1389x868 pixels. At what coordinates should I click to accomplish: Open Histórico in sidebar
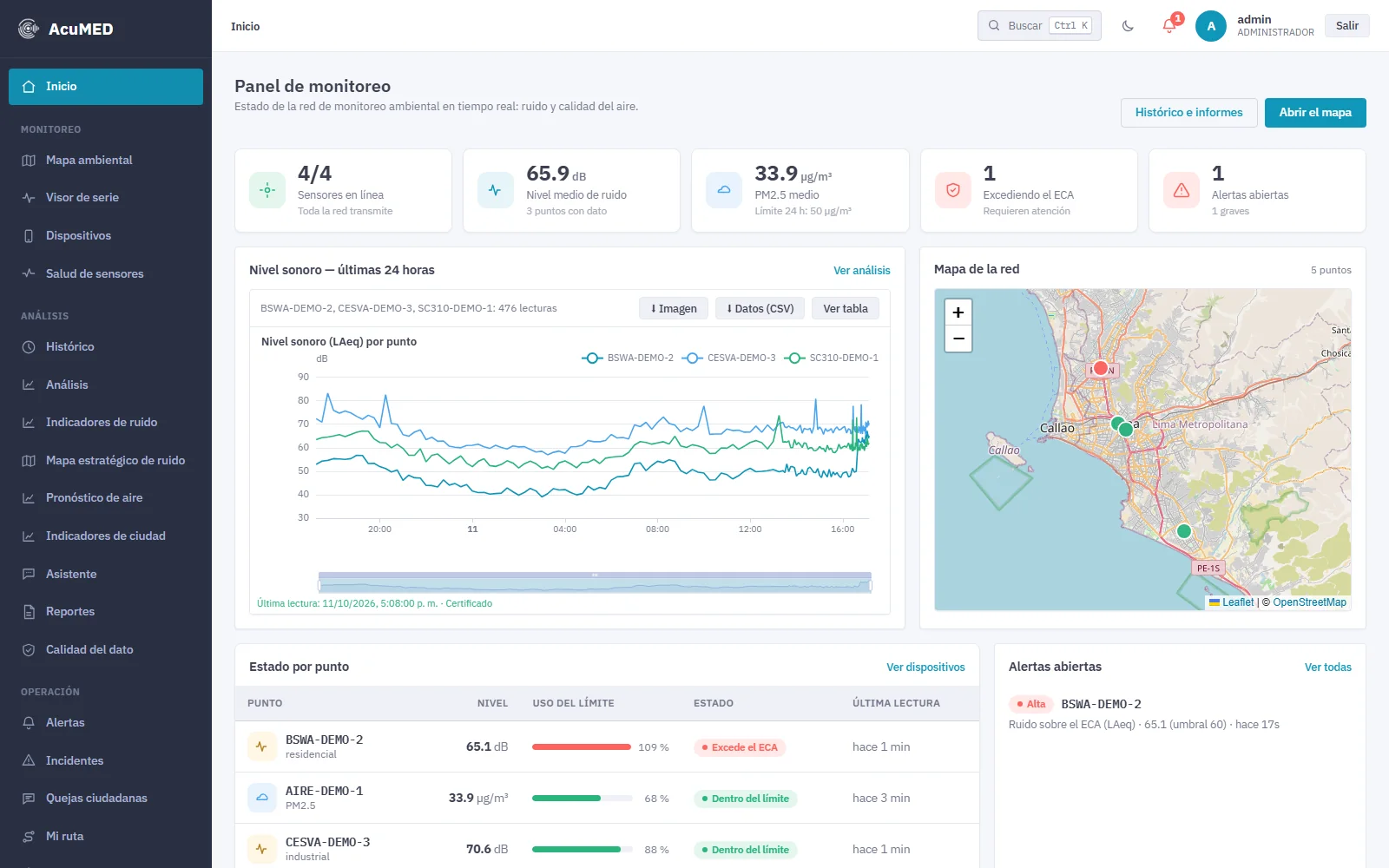click(x=106, y=347)
